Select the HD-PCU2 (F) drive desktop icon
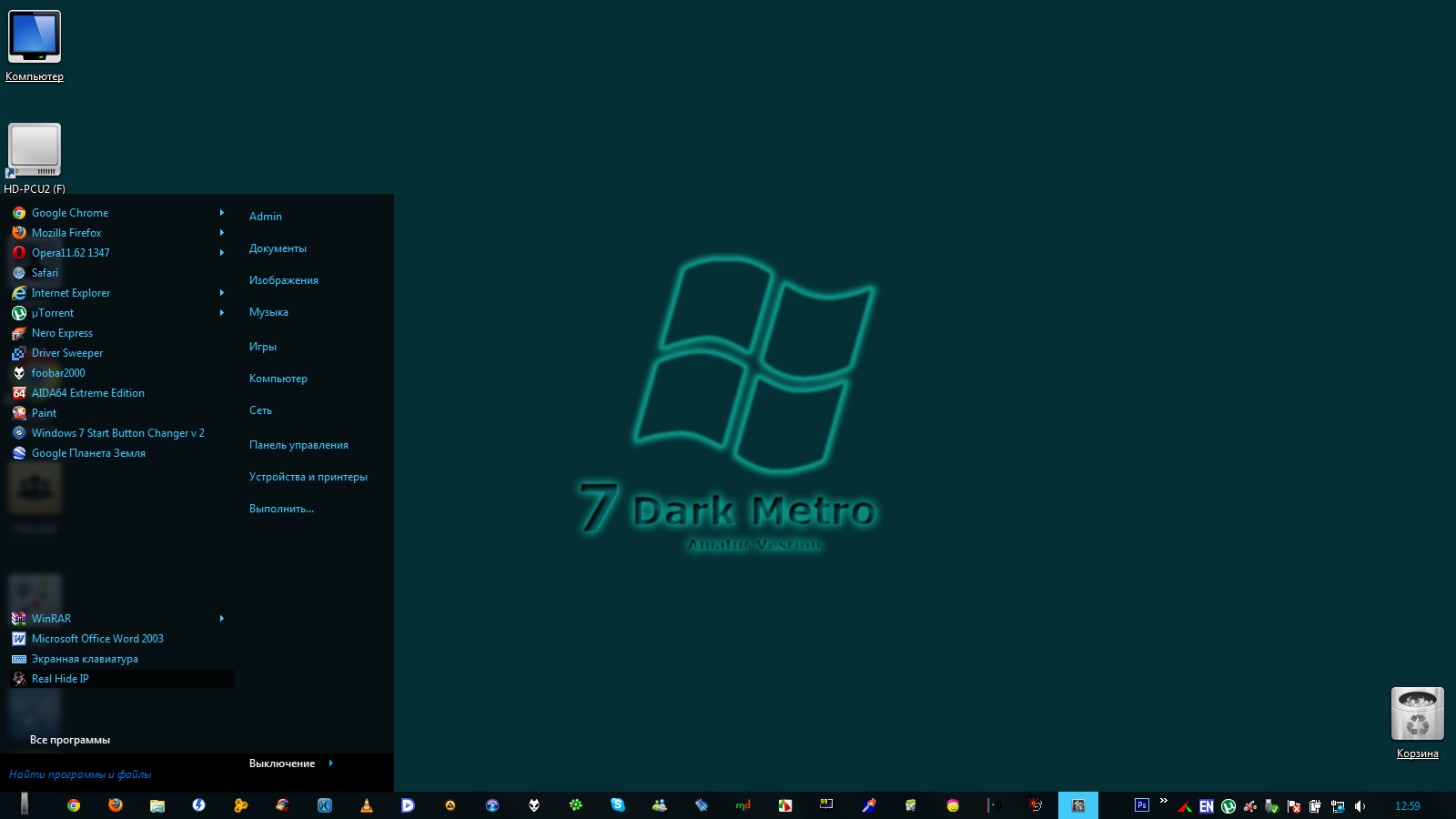1456x819 pixels. point(35,151)
